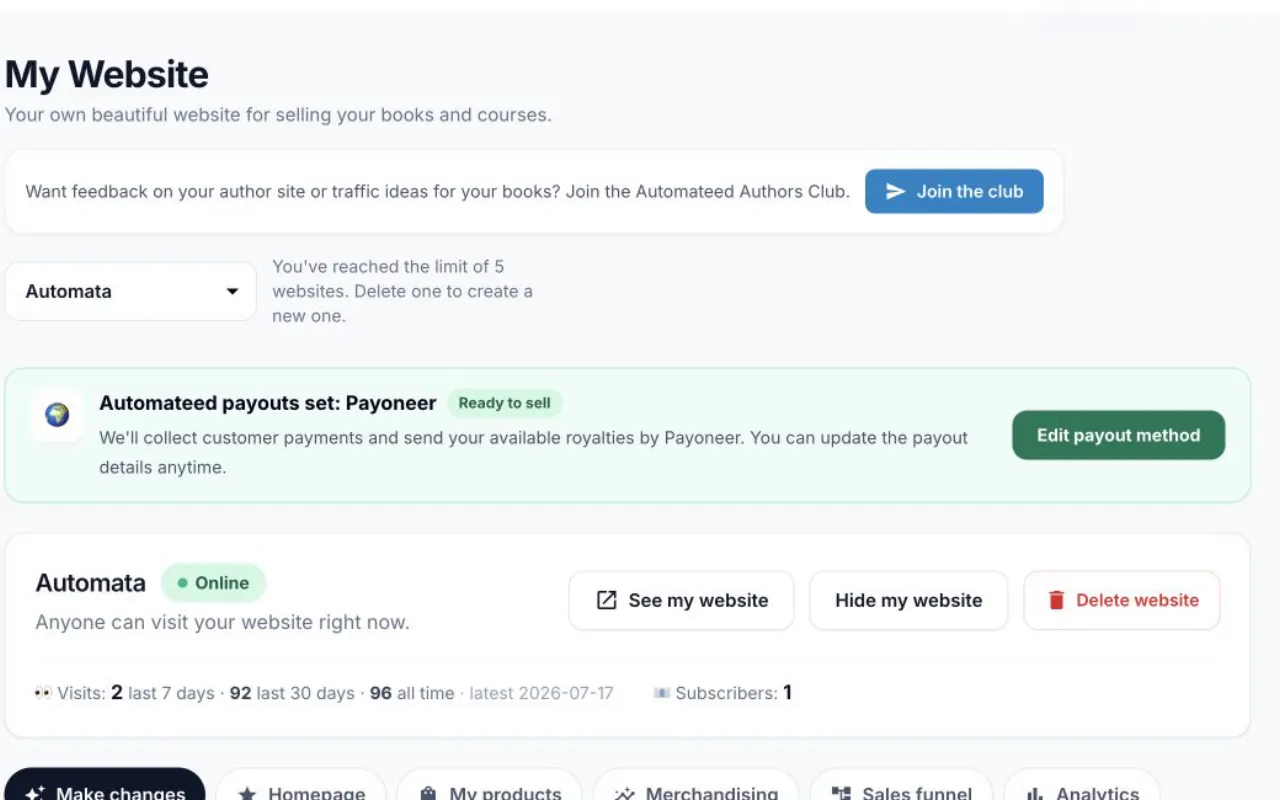
Task: Click the 'Want feedback on your author site' text
Action: pyautogui.click(x=437, y=191)
